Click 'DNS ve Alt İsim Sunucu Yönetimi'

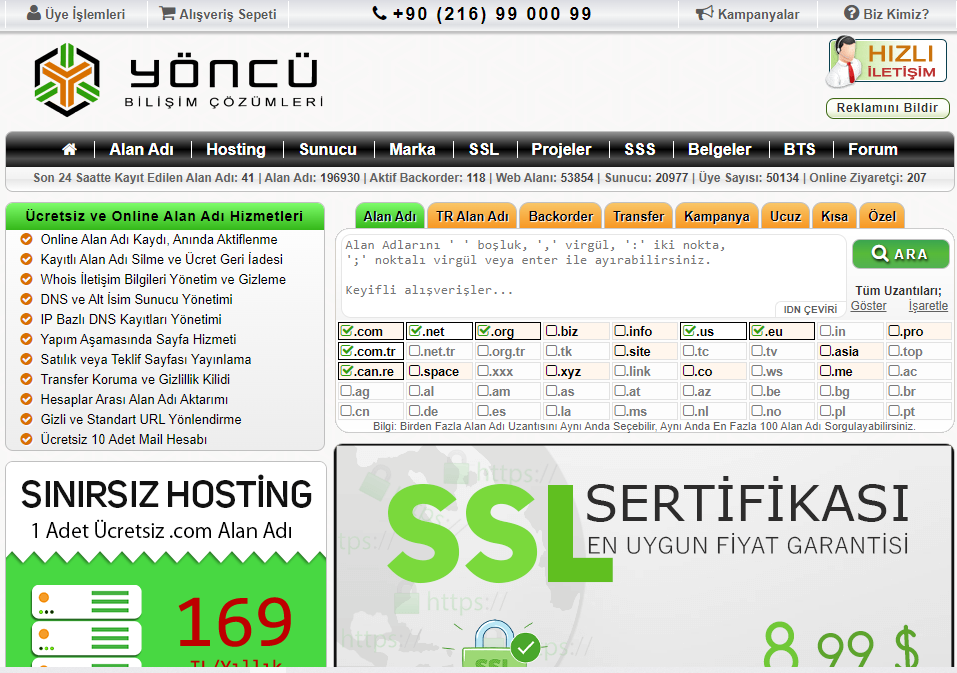click(136, 300)
